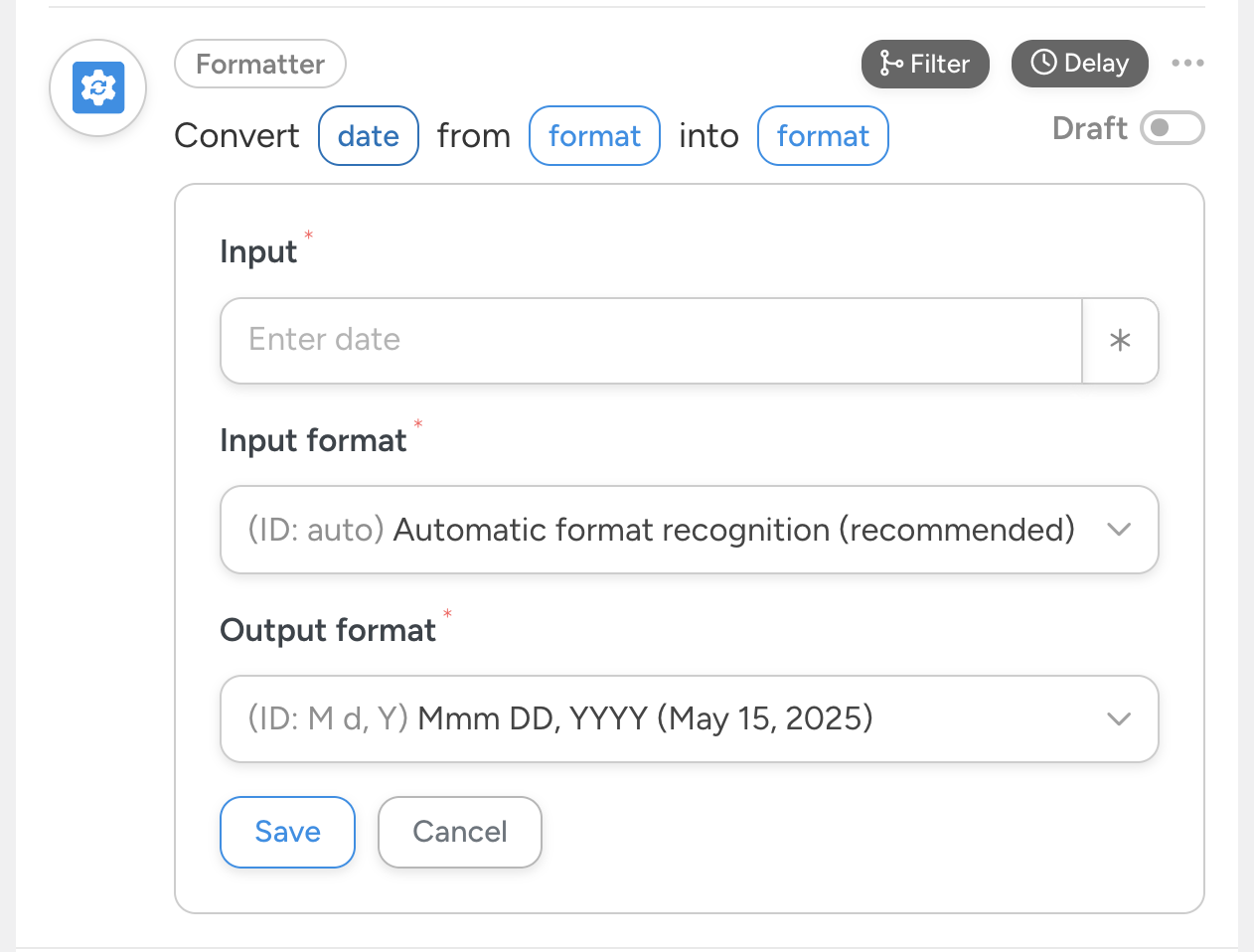Click the Formatter label pill
Viewport: 1254px width, 952px height.
click(x=260, y=65)
